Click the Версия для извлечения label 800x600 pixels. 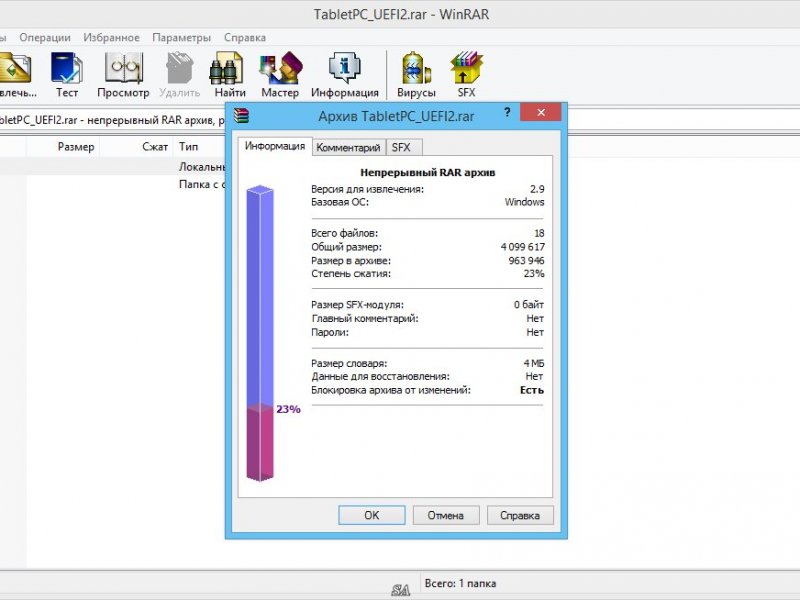pos(367,189)
